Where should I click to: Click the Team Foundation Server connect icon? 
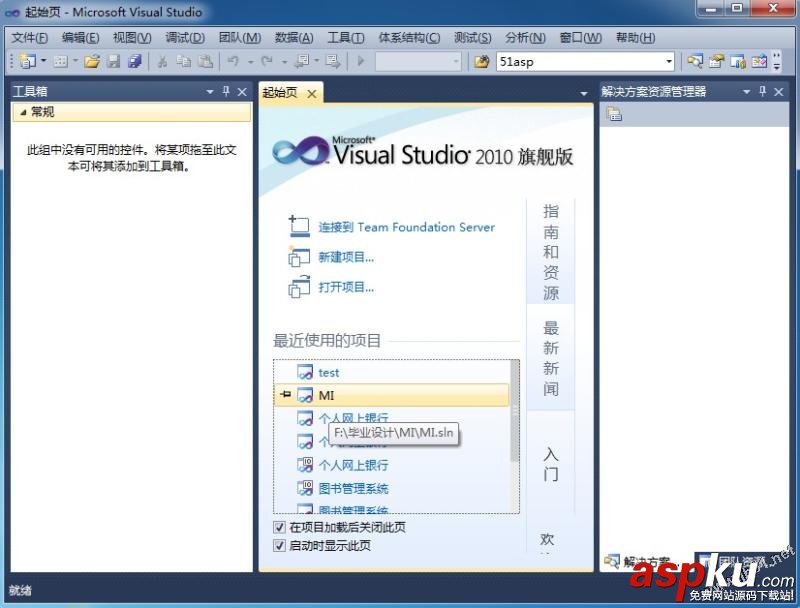pos(299,226)
